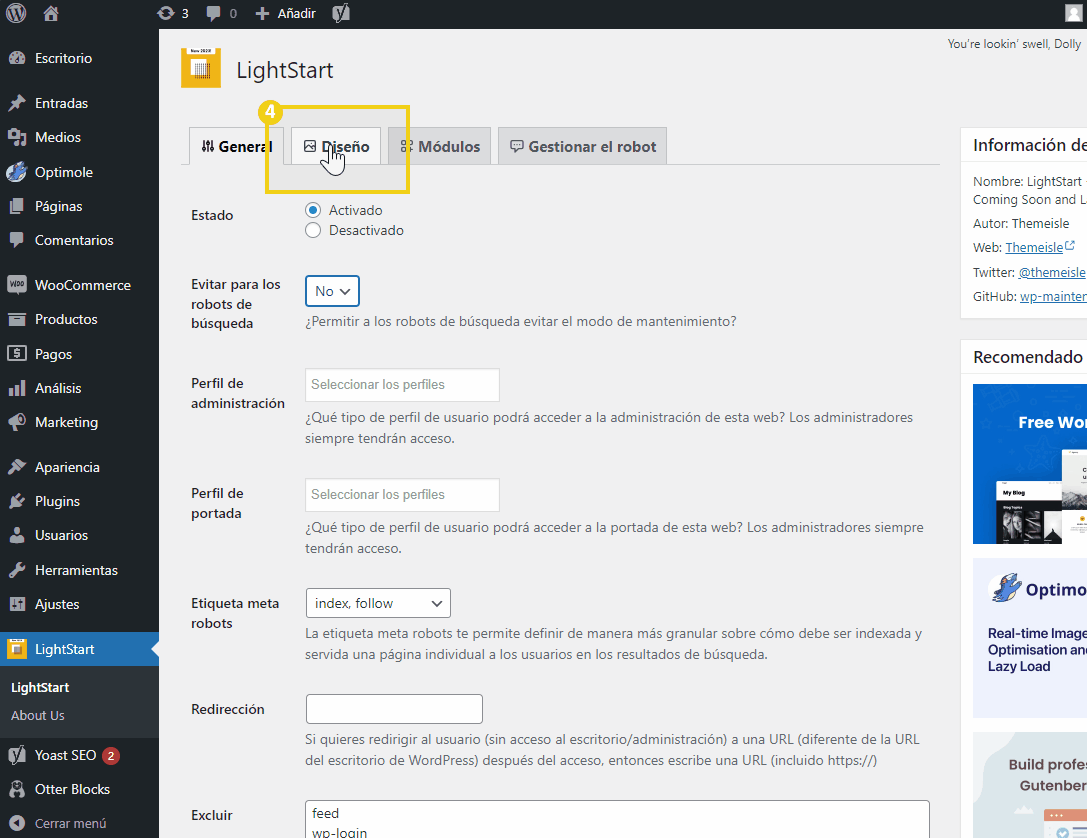Open pending updates icon showing 3
Screen dimensions: 1087x838
click(x=173, y=13)
